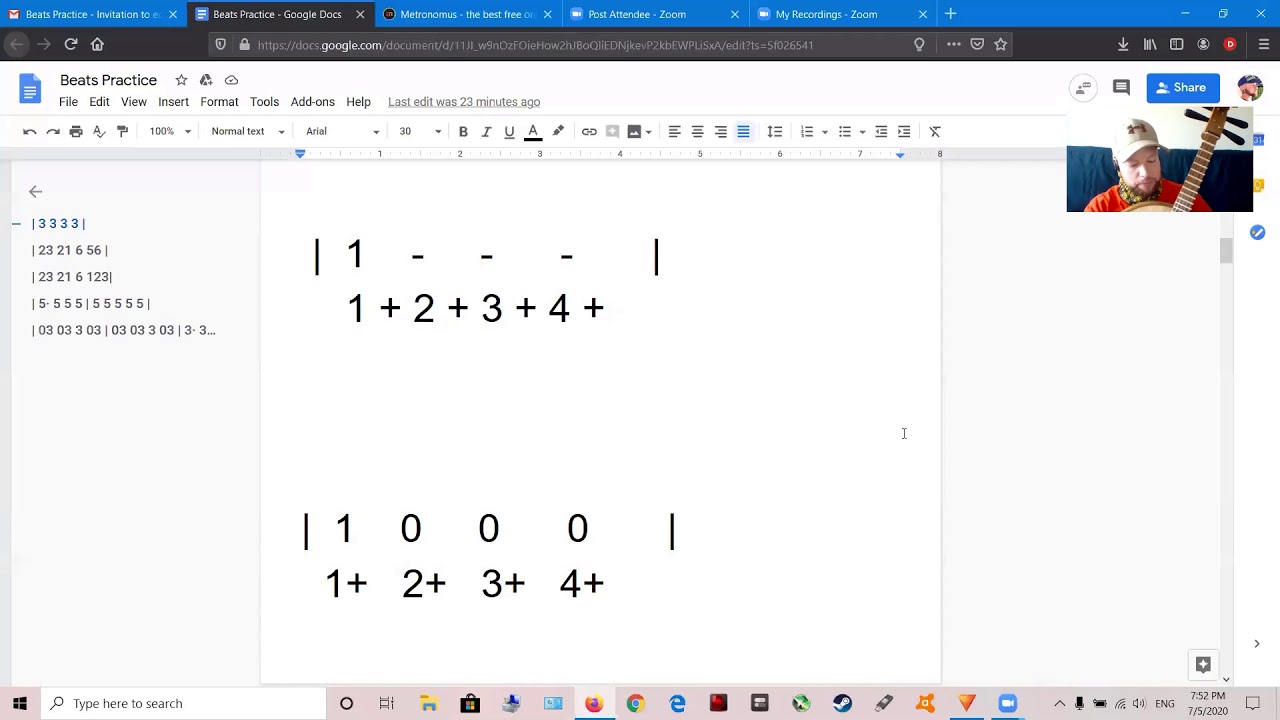Viewport: 1280px width, 720px height.
Task: Open the Insert menu
Action: tap(173, 102)
